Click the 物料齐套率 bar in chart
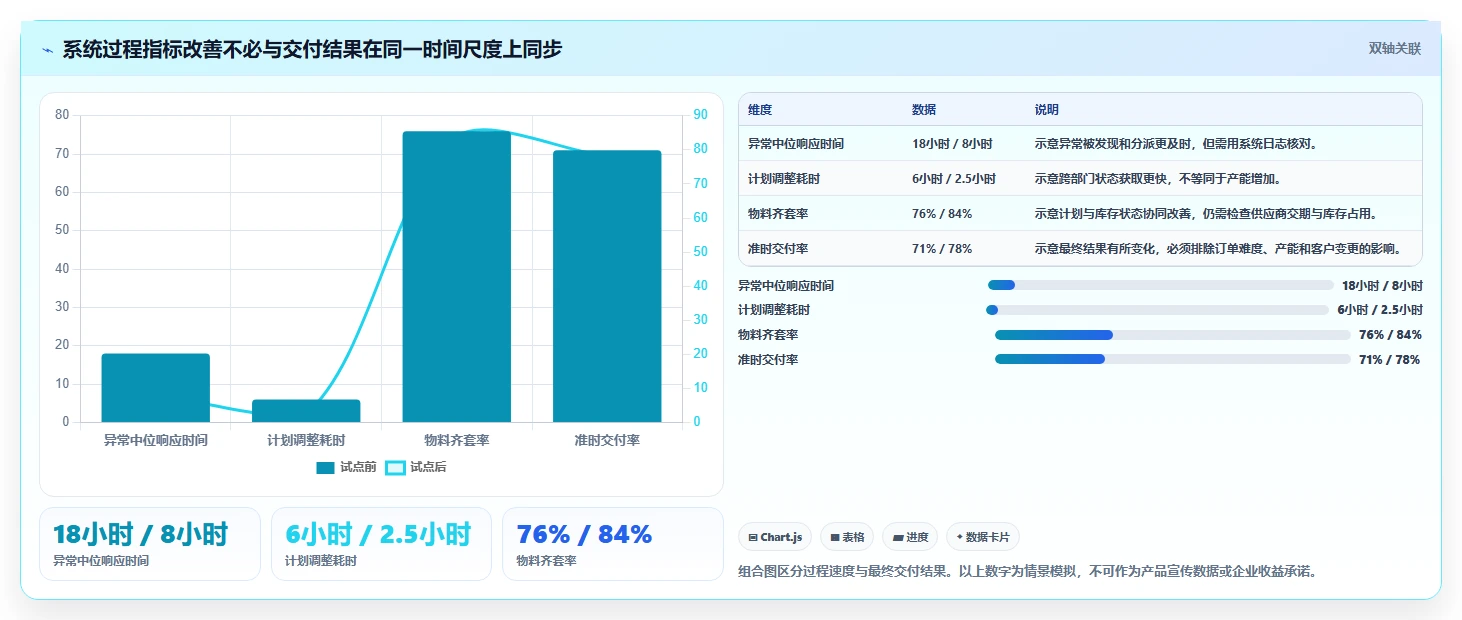This screenshot has height=620, width=1462. 456,277
